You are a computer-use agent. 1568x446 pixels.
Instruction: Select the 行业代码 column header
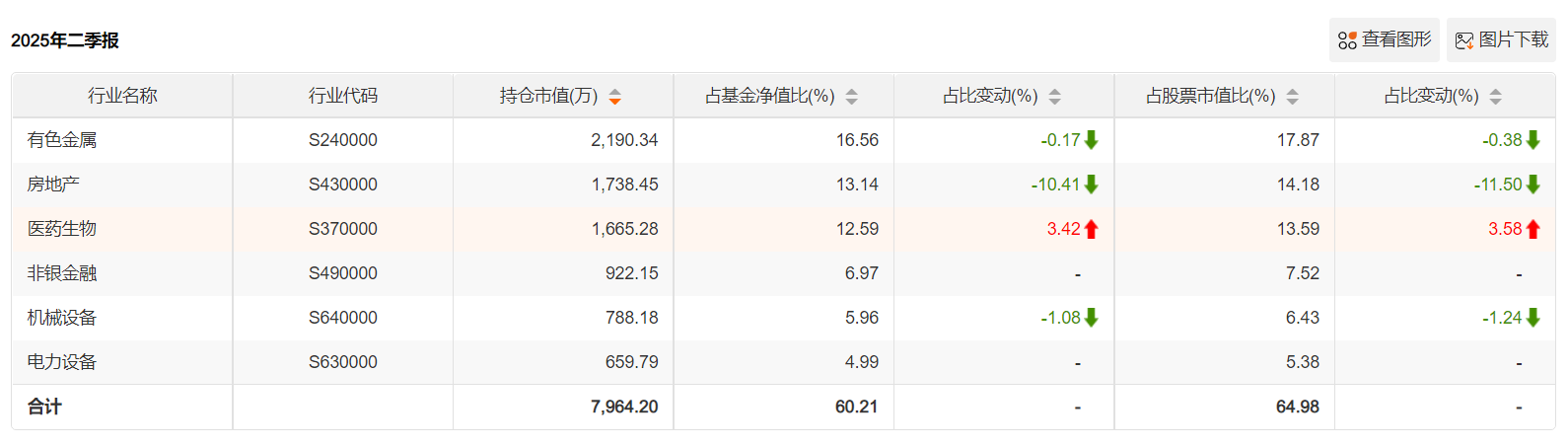tap(343, 96)
